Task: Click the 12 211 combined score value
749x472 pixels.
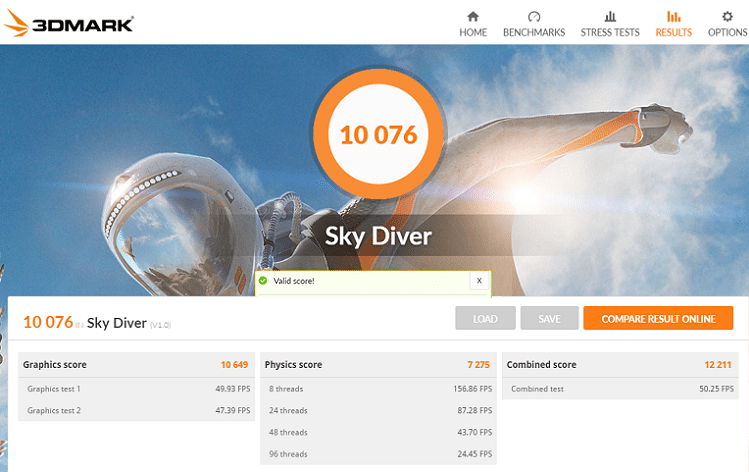Action: click(718, 365)
